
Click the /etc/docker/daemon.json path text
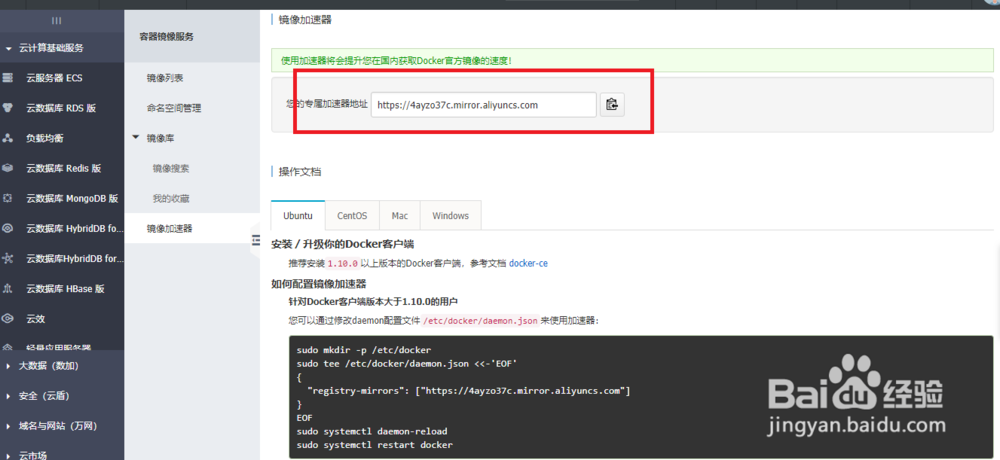click(480, 320)
